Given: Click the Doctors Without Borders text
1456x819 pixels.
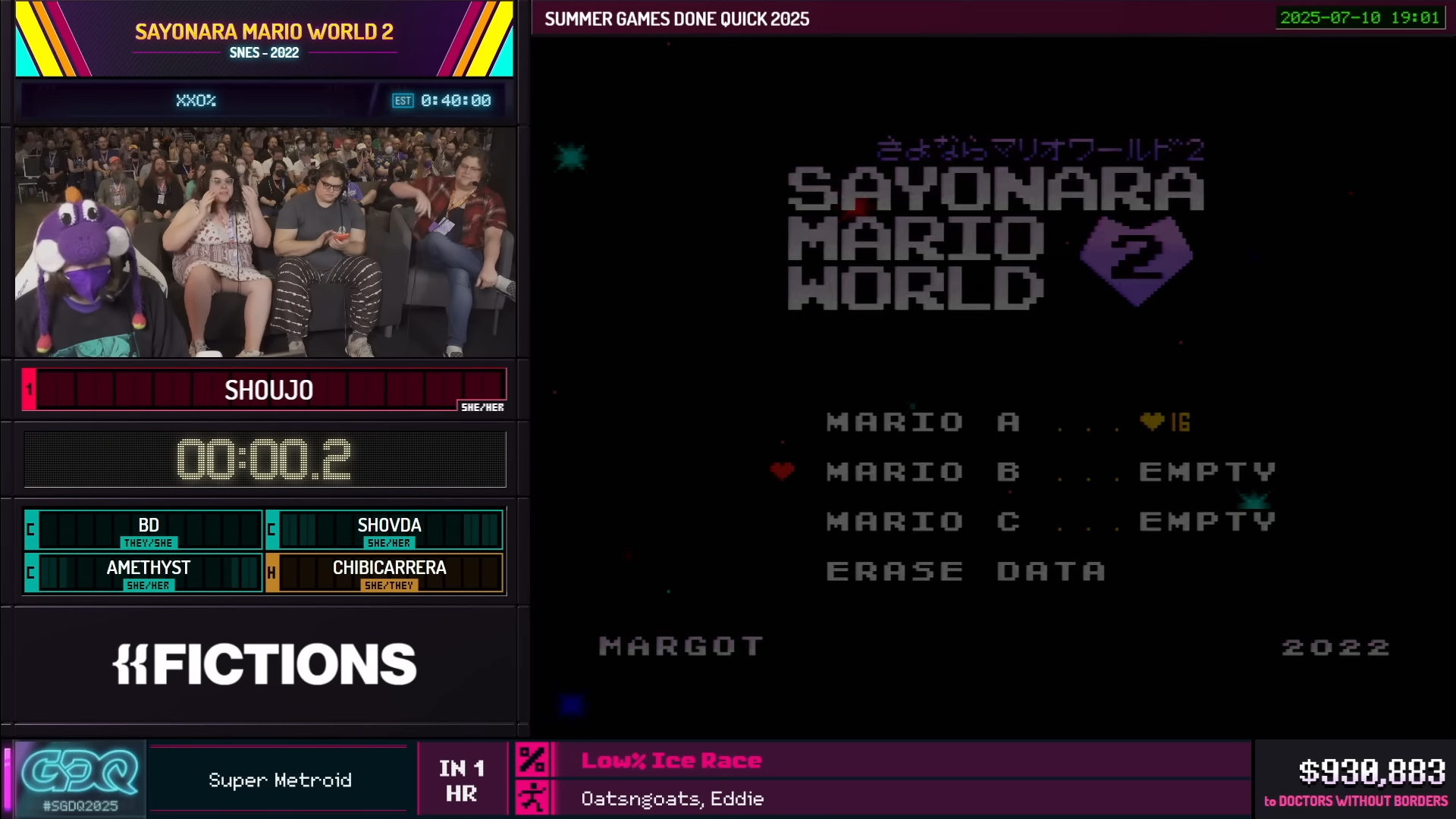Looking at the screenshot, I should click(x=1356, y=802).
